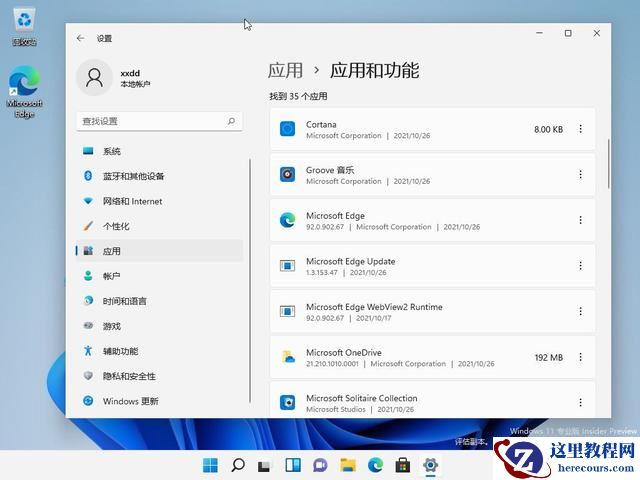Click the Microsoft OneDrive app icon
Viewport: 640px width, 480px height.
click(x=288, y=357)
